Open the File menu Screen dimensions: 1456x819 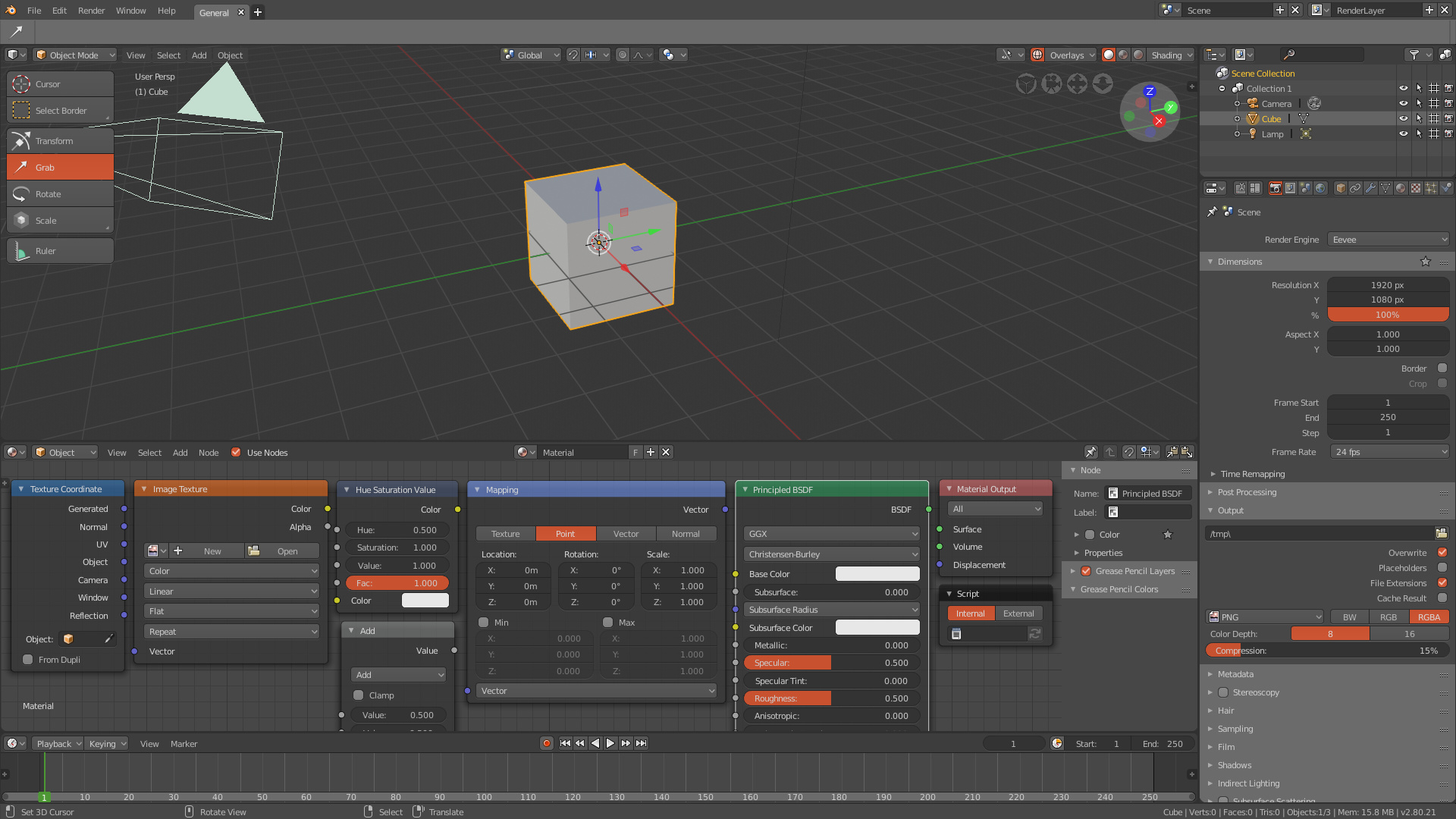(x=33, y=10)
